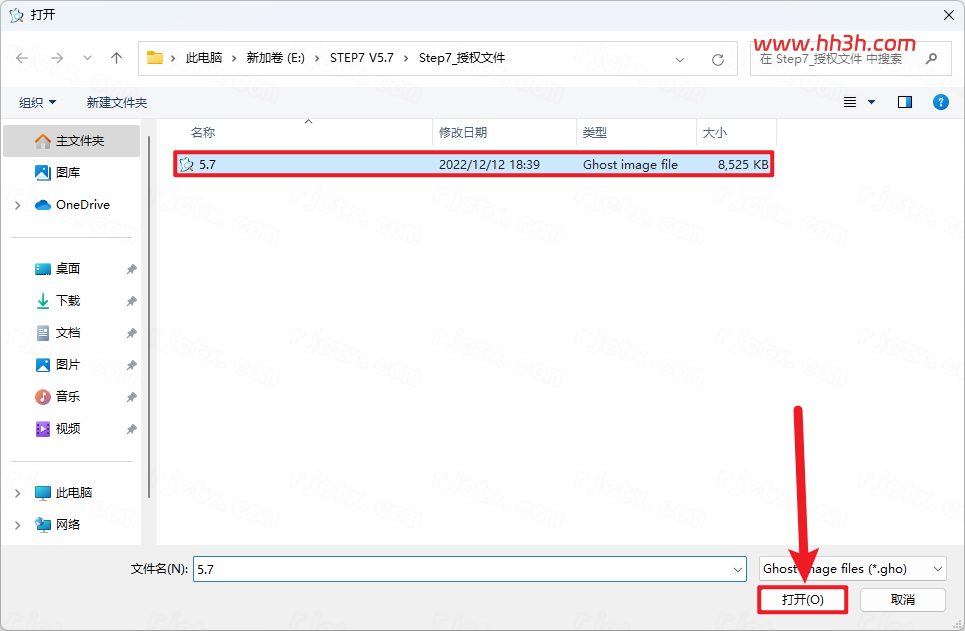The height and width of the screenshot is (631, 965).
Task: Expand the 网络 tree node
Action: click(x=18, y=525)
